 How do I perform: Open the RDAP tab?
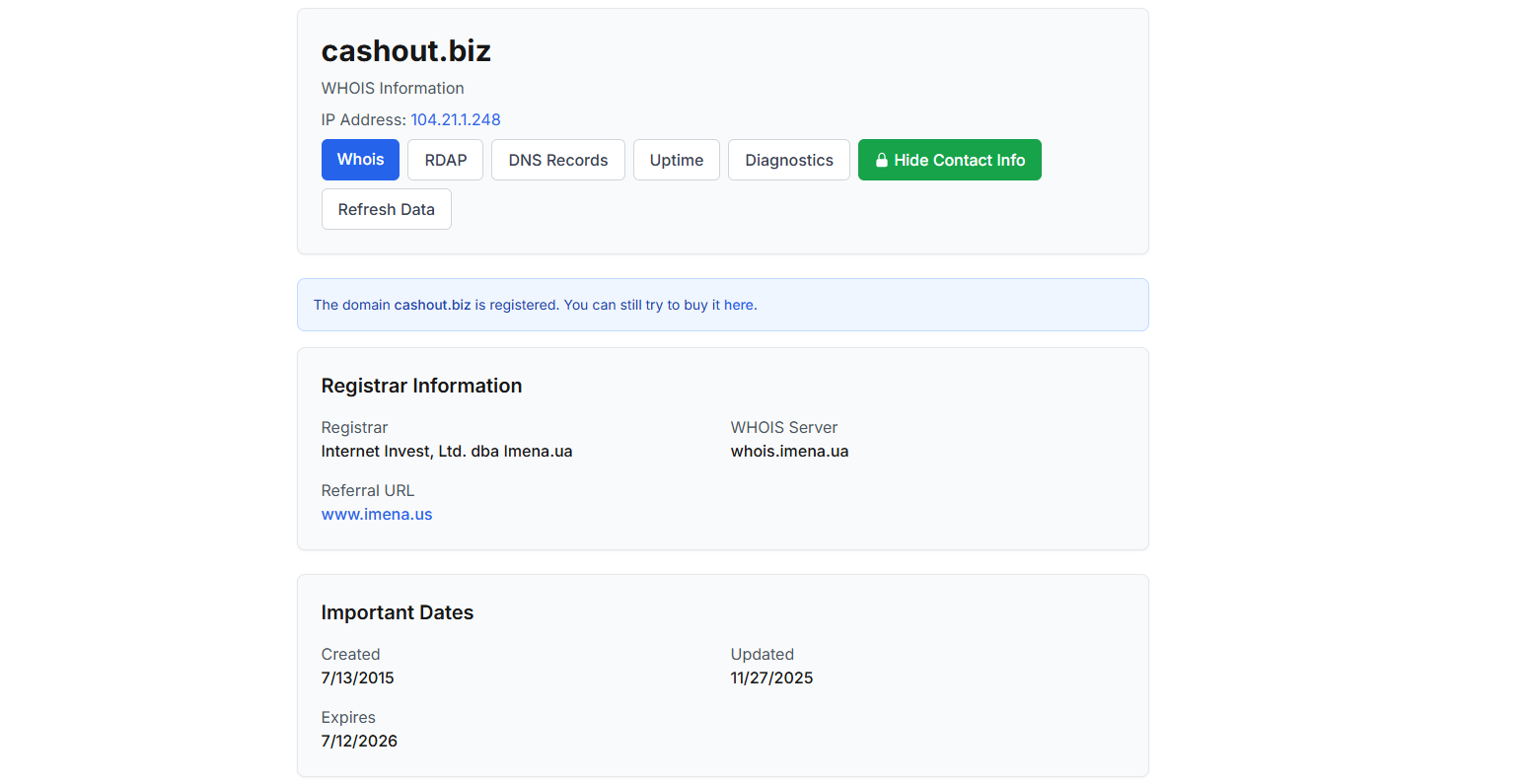[445, 160]
